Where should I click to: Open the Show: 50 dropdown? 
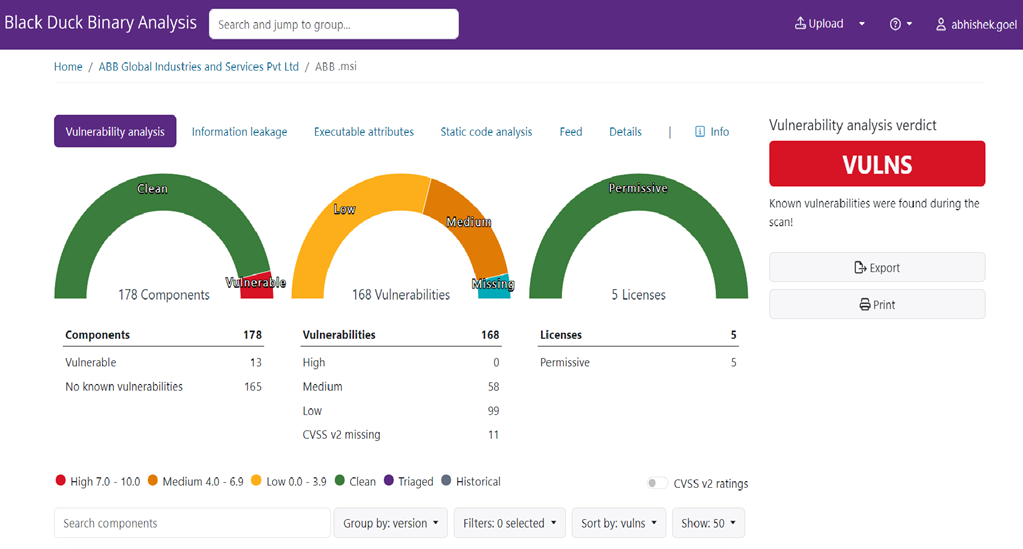point(708,523)
